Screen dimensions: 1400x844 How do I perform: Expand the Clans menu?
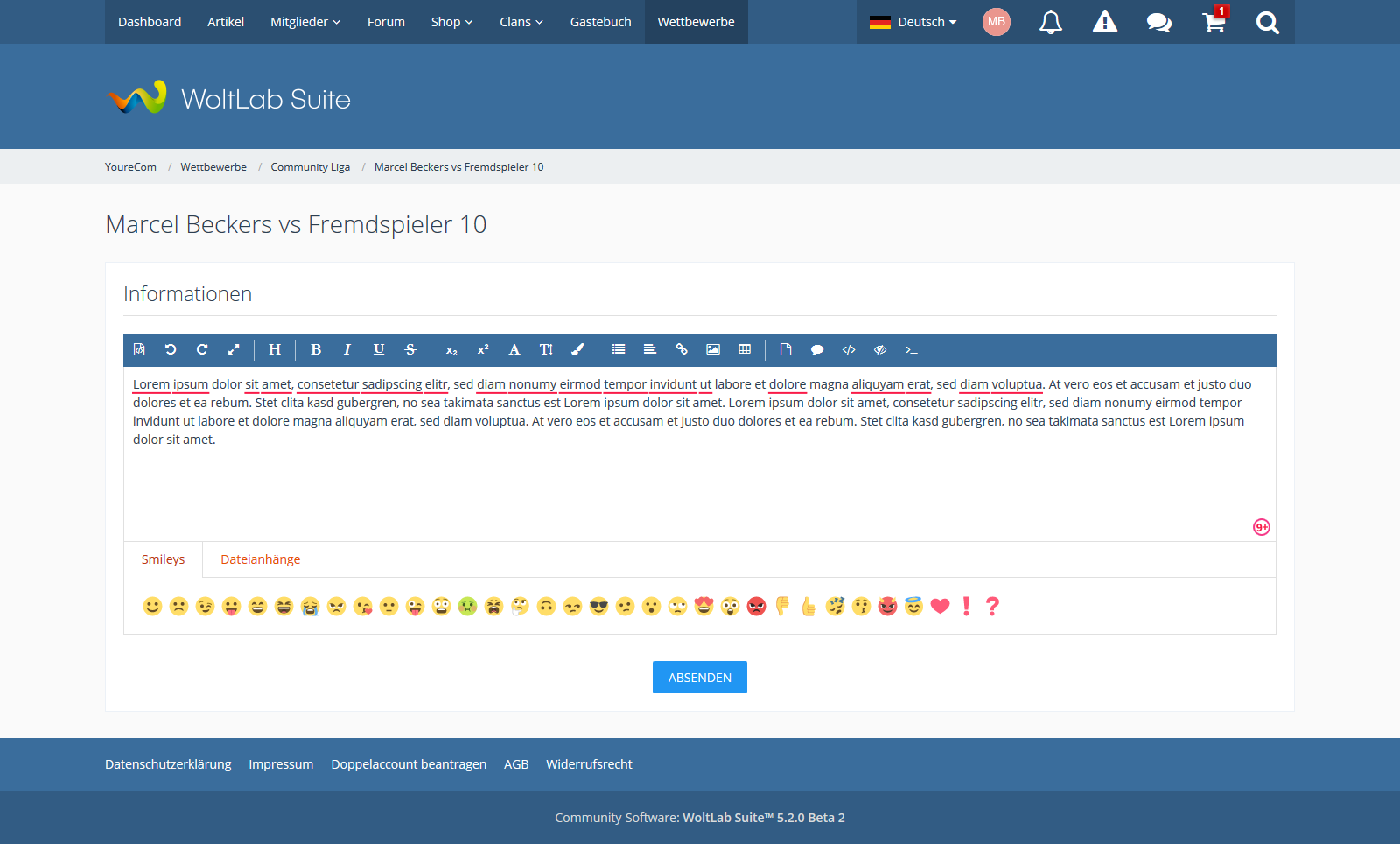(521, 22)
